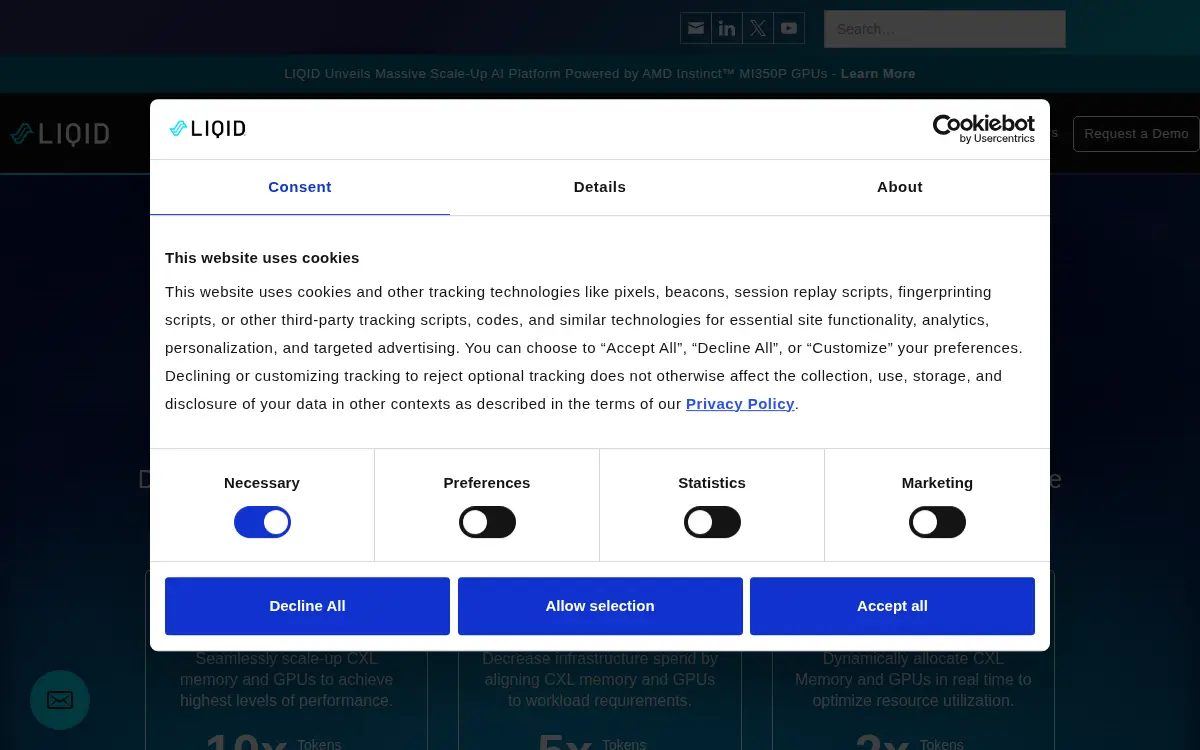Open the floating mail contact button

(60, 700)
